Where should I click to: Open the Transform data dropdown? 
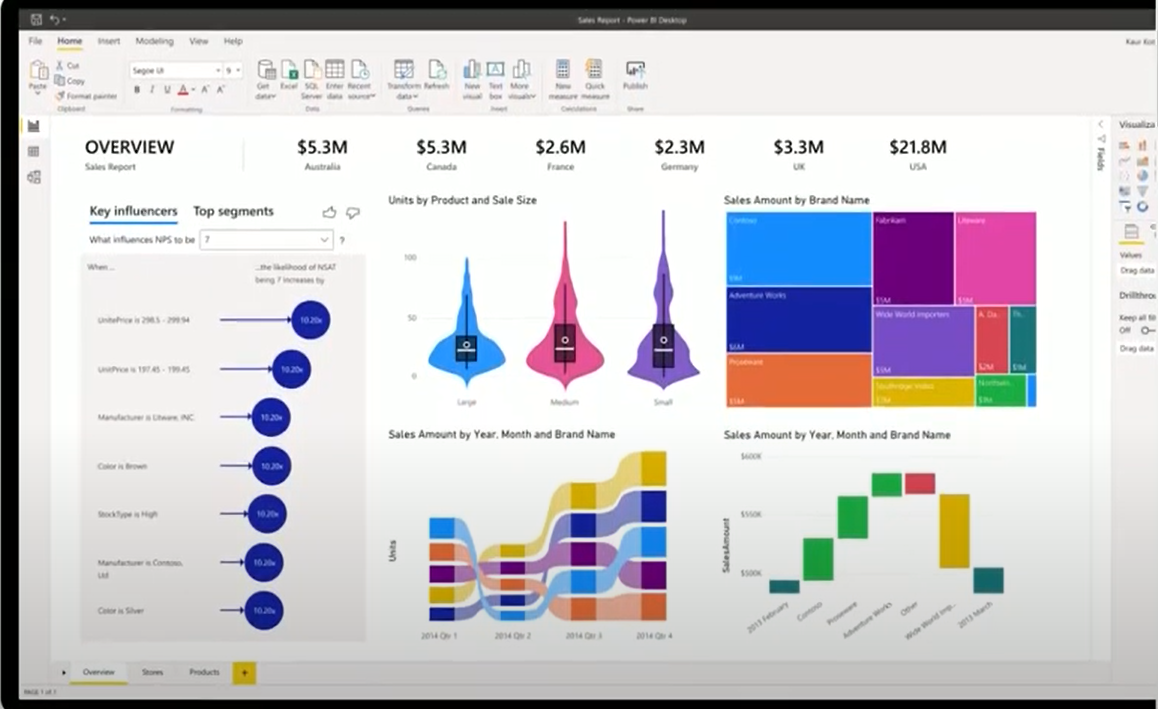tap(404, 91)
